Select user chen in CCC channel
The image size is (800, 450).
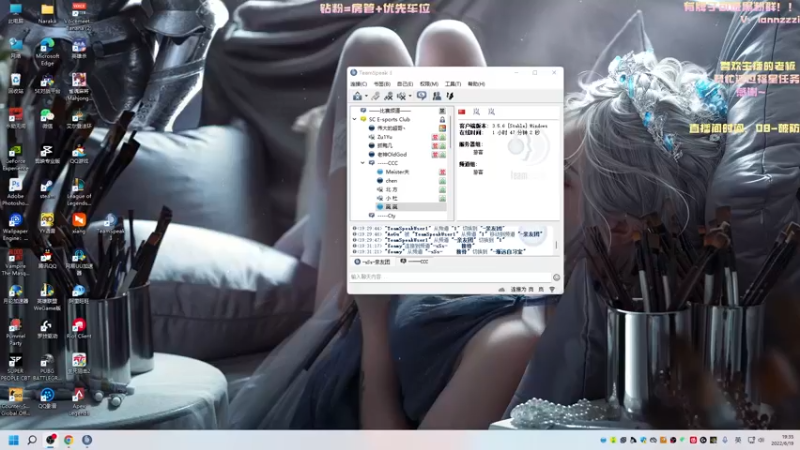391,181
